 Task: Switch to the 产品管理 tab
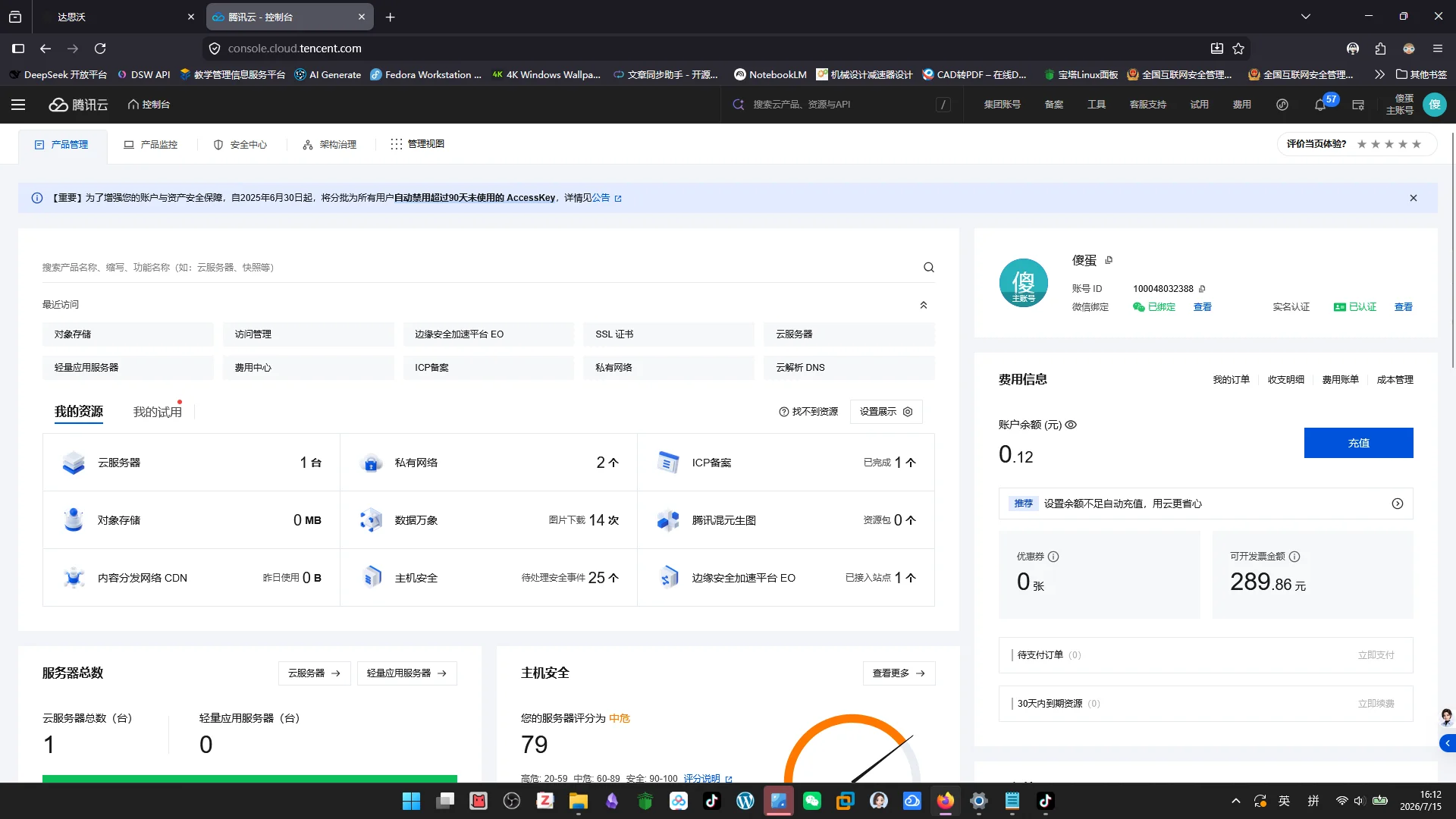click(61, 145)
